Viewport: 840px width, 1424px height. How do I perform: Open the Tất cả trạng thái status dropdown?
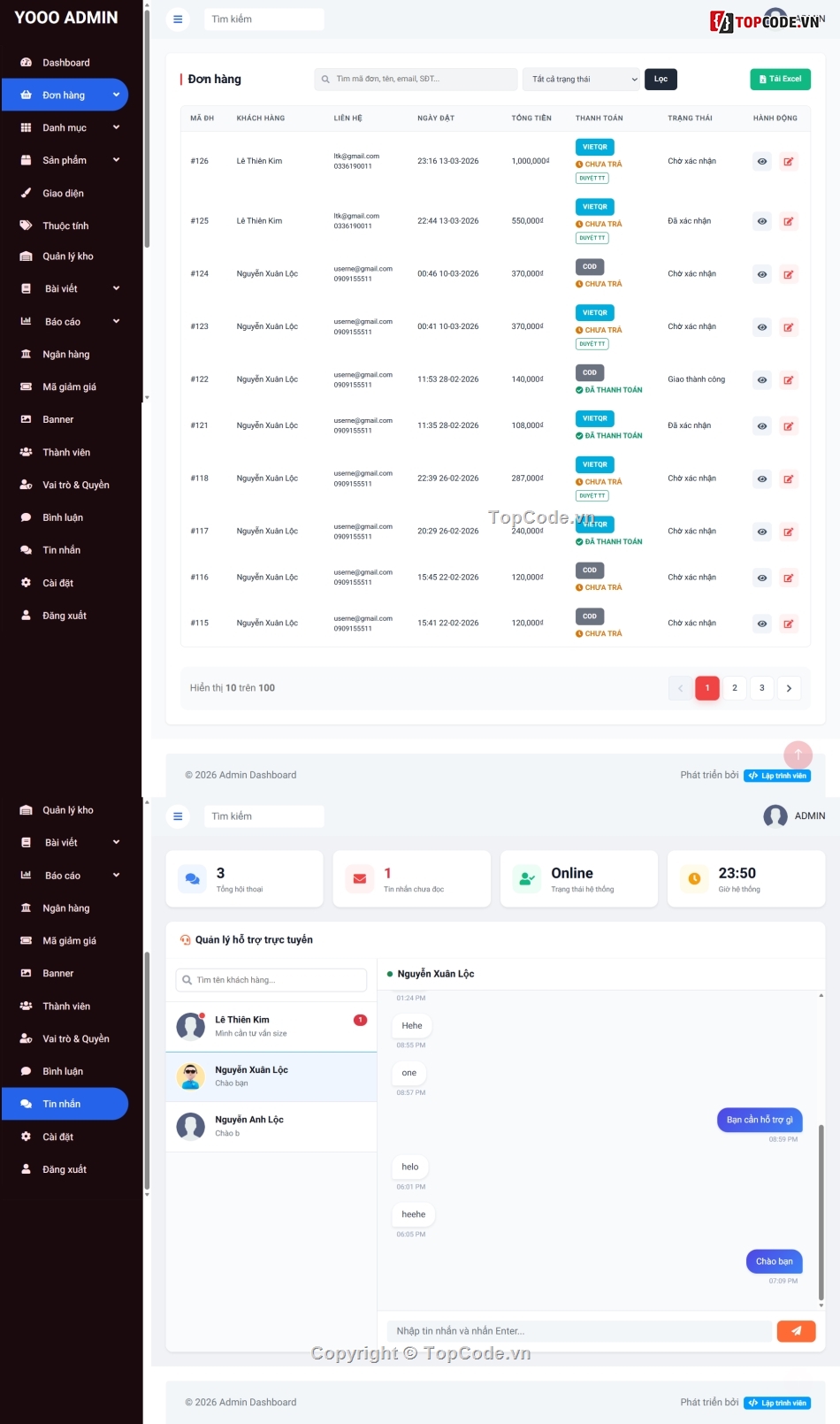tap(581, 80)
